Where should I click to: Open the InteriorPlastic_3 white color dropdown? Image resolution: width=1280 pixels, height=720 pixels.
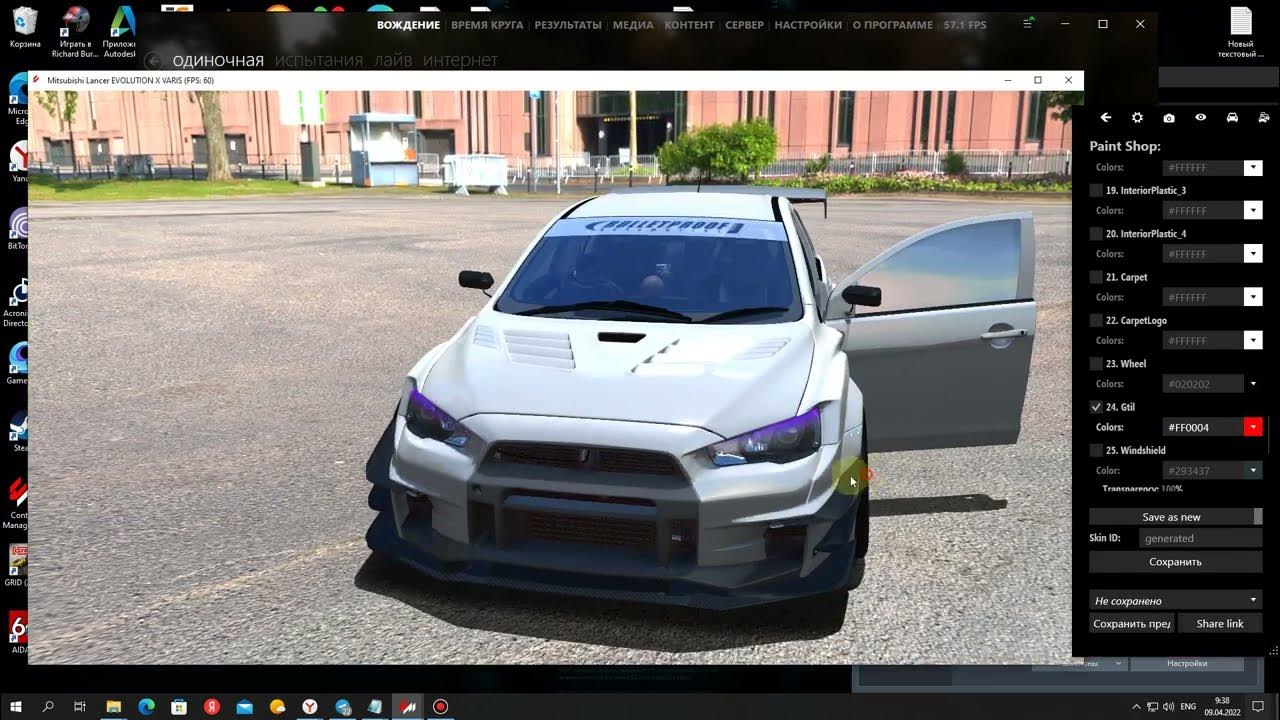(x=1252, y=211)
